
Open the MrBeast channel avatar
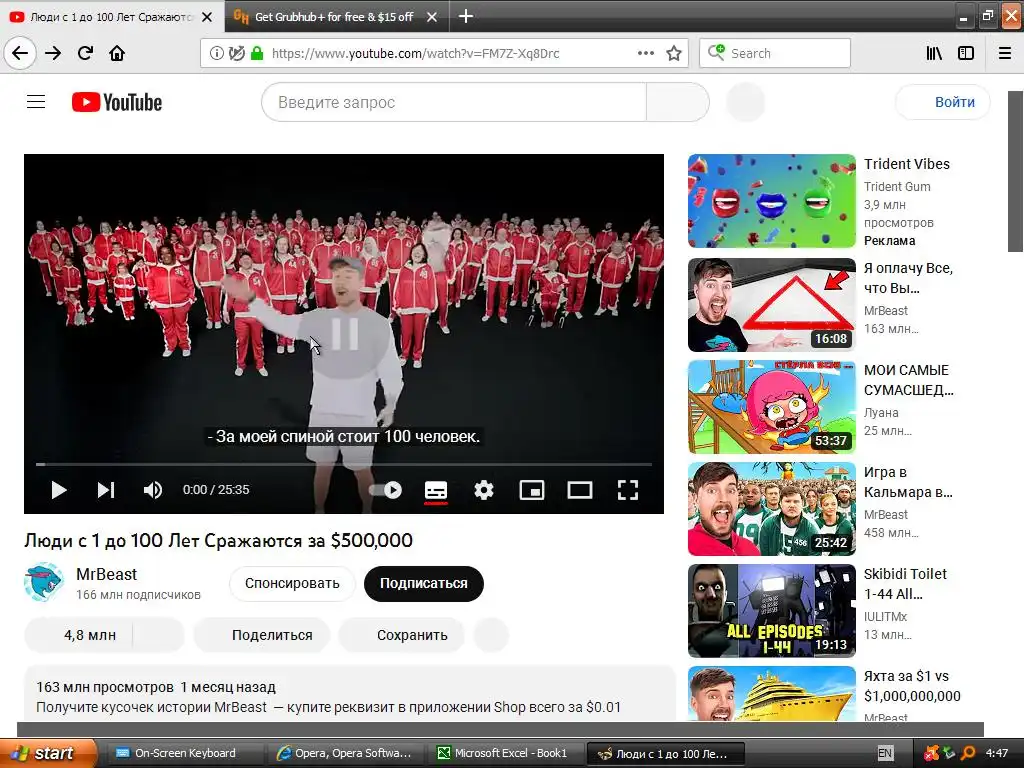[x=44, y=582]
